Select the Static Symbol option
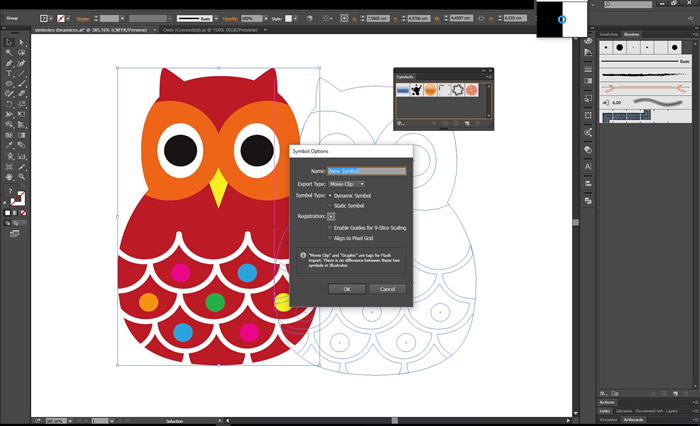 pyautogui.click(x=331, y=206)
